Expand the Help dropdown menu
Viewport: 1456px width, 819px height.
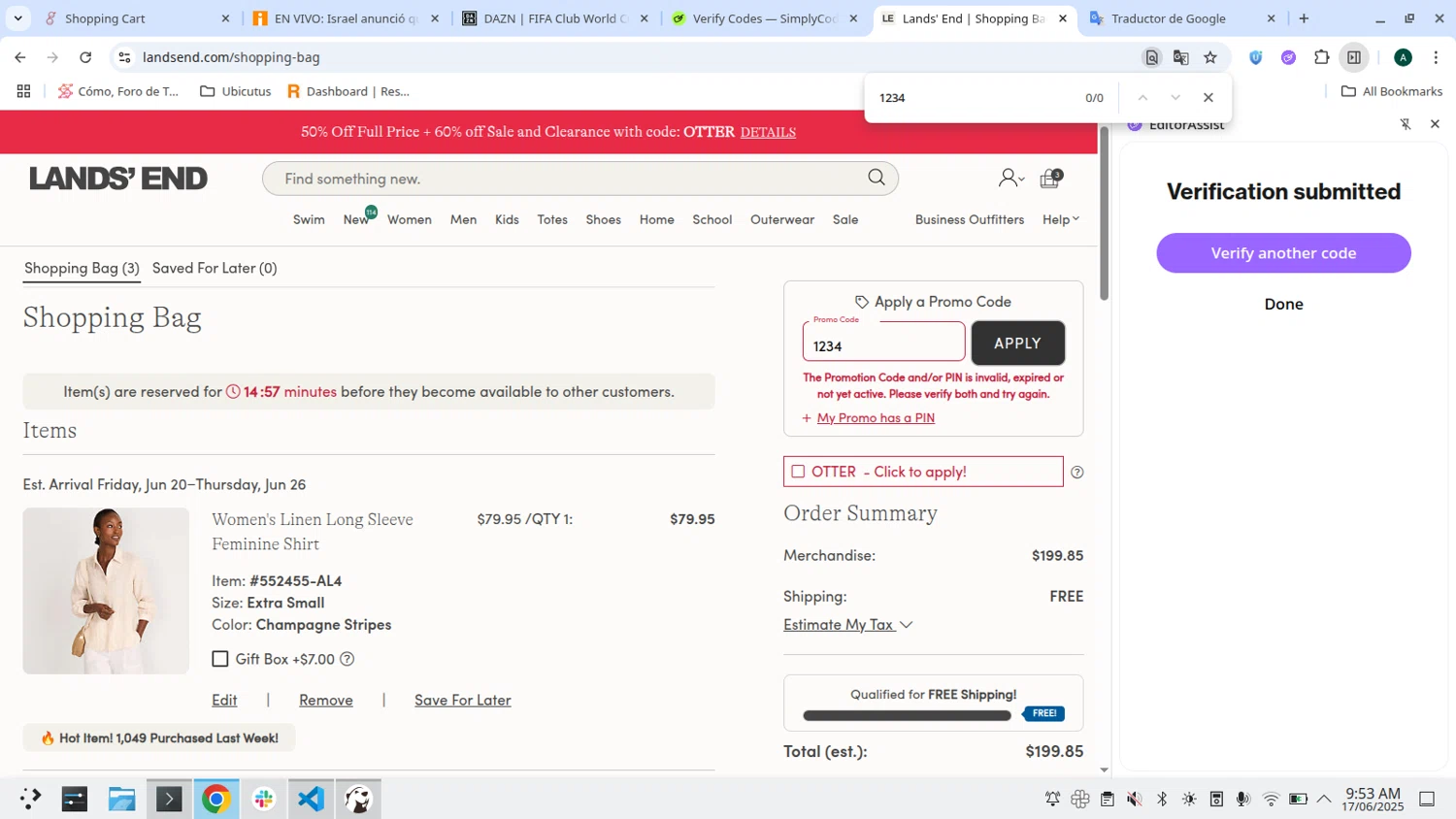(x=1061, y=219)
